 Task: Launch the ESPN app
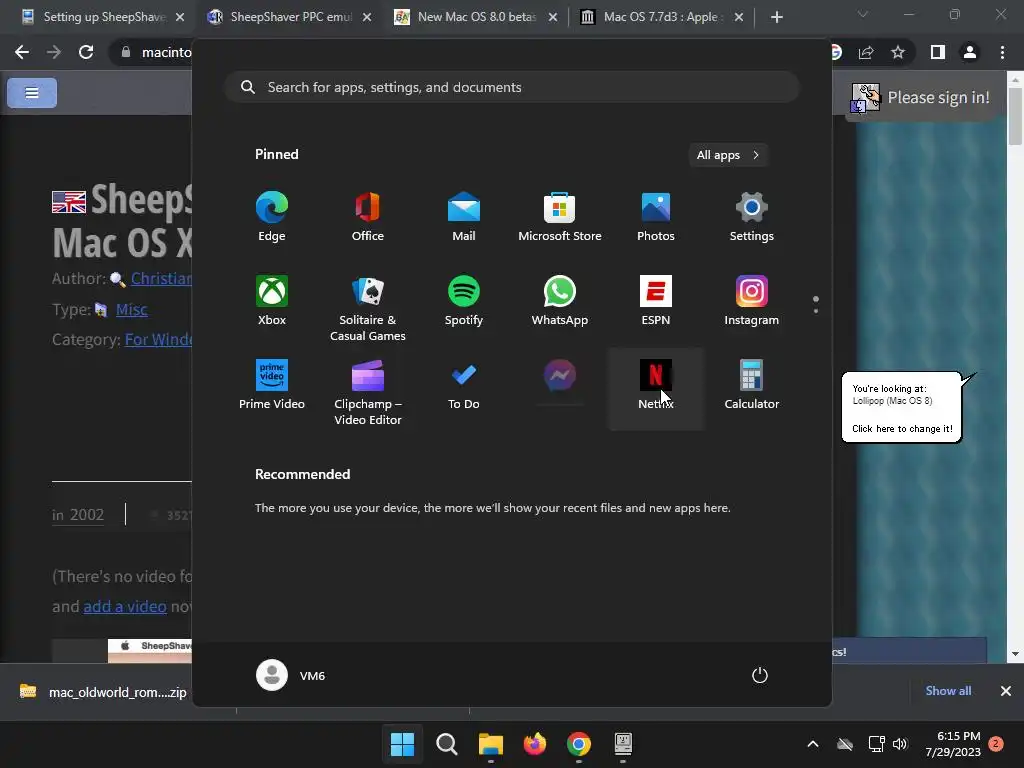pos(656,300)
